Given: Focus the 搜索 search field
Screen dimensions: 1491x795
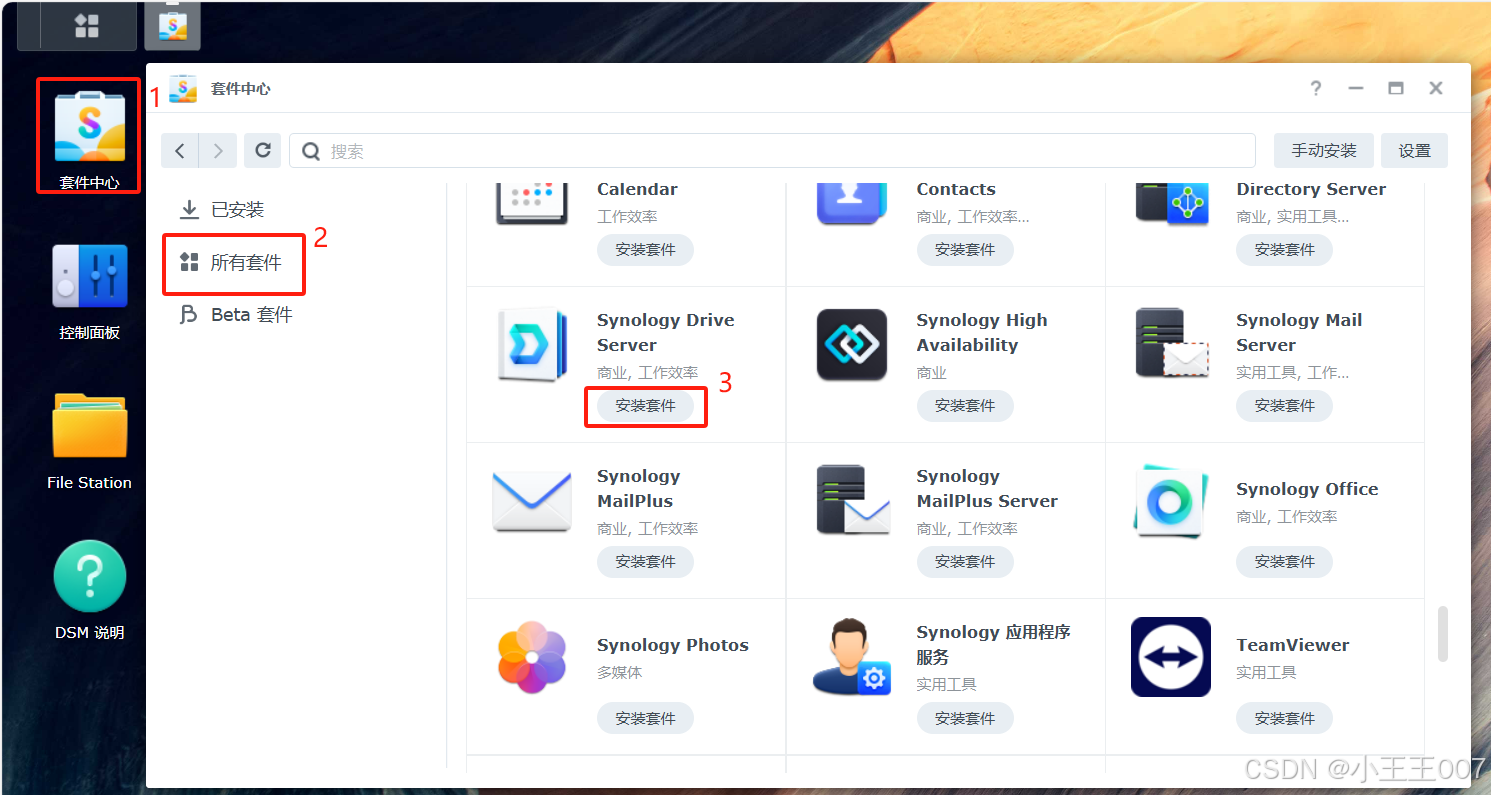Looking at the screenshot, I should click(x=772, y=151).
